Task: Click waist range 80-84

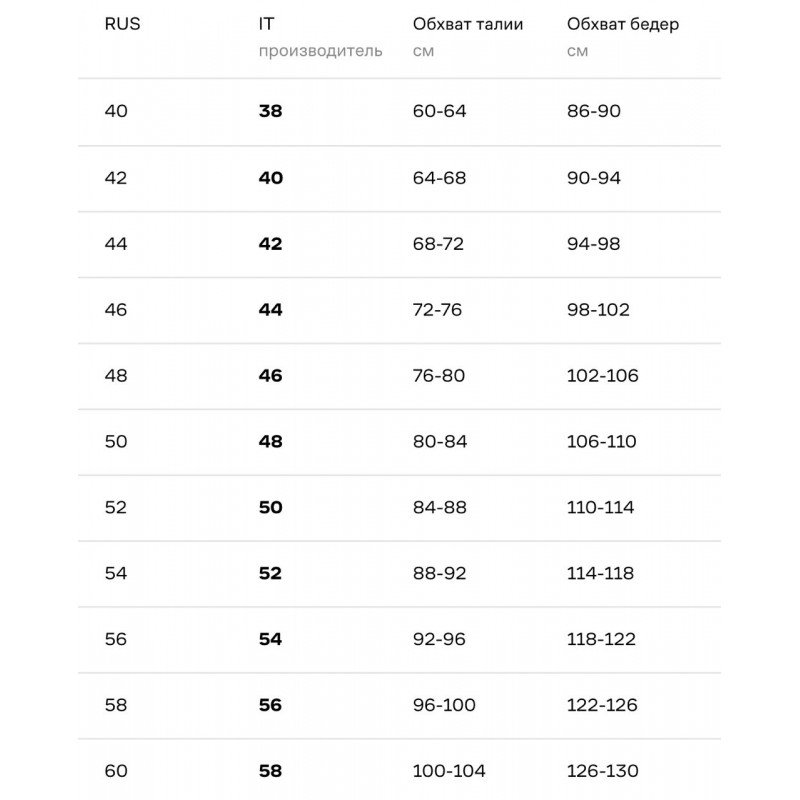Action: (439, 441)
